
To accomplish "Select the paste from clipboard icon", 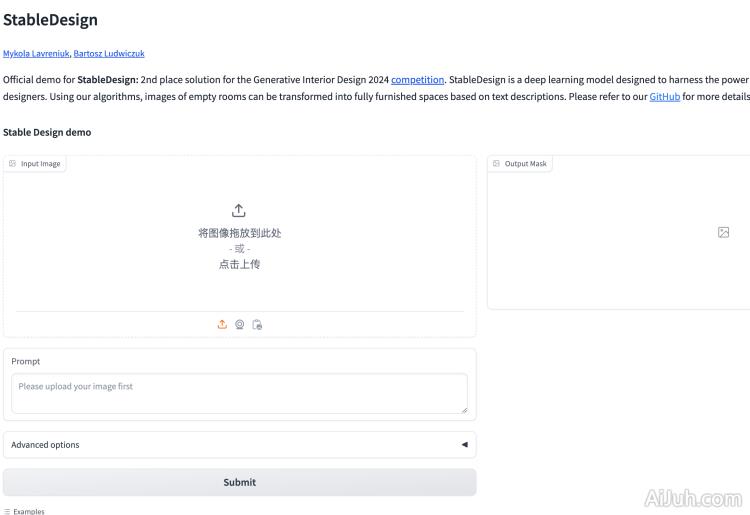I will coord(257,324).
